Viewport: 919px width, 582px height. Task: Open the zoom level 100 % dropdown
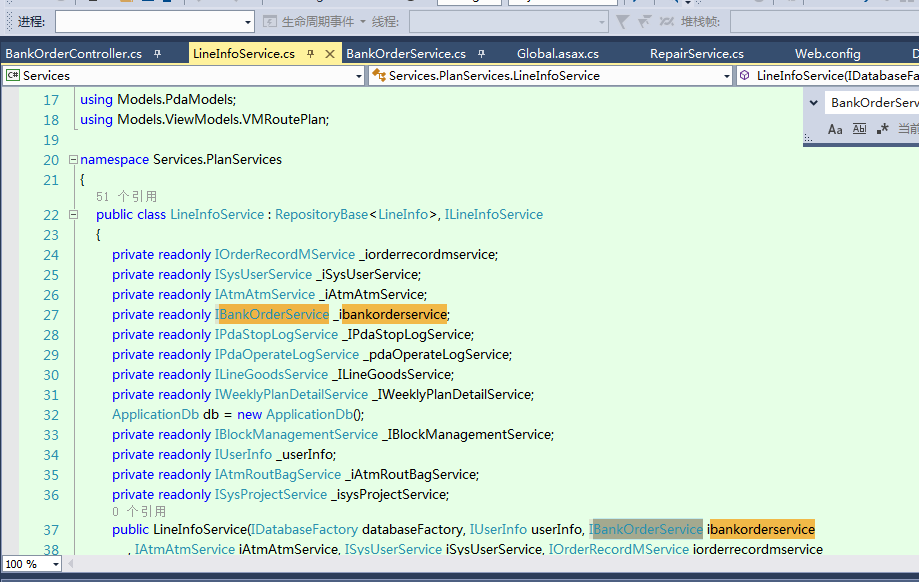click(54, 564)
